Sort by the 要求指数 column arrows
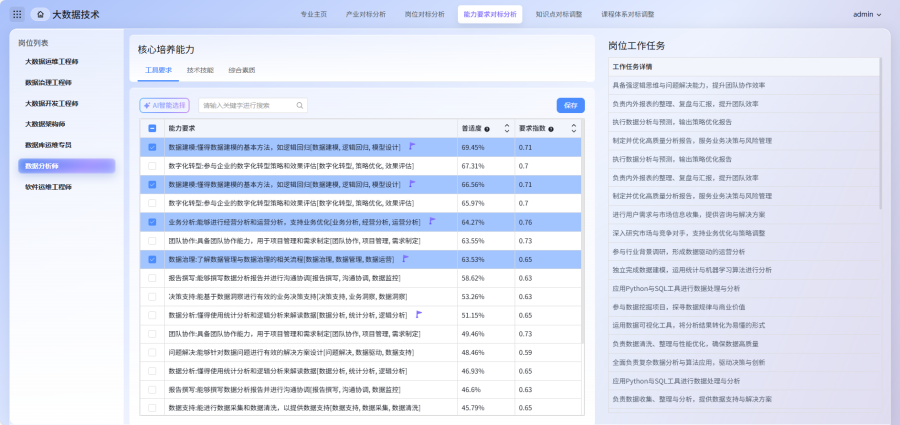This screenshot has height=425, width=900. click(576, 129)
